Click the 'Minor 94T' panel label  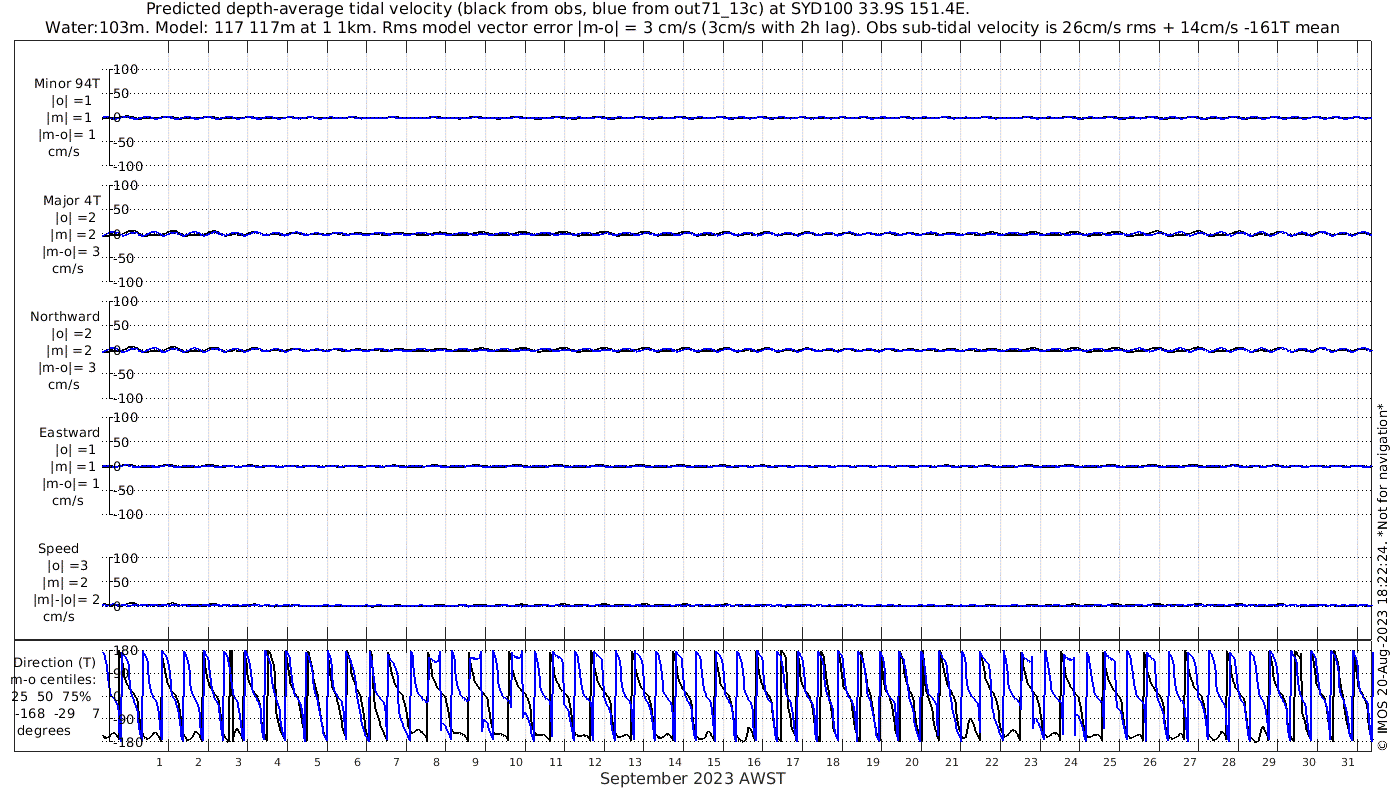(67, 84)
